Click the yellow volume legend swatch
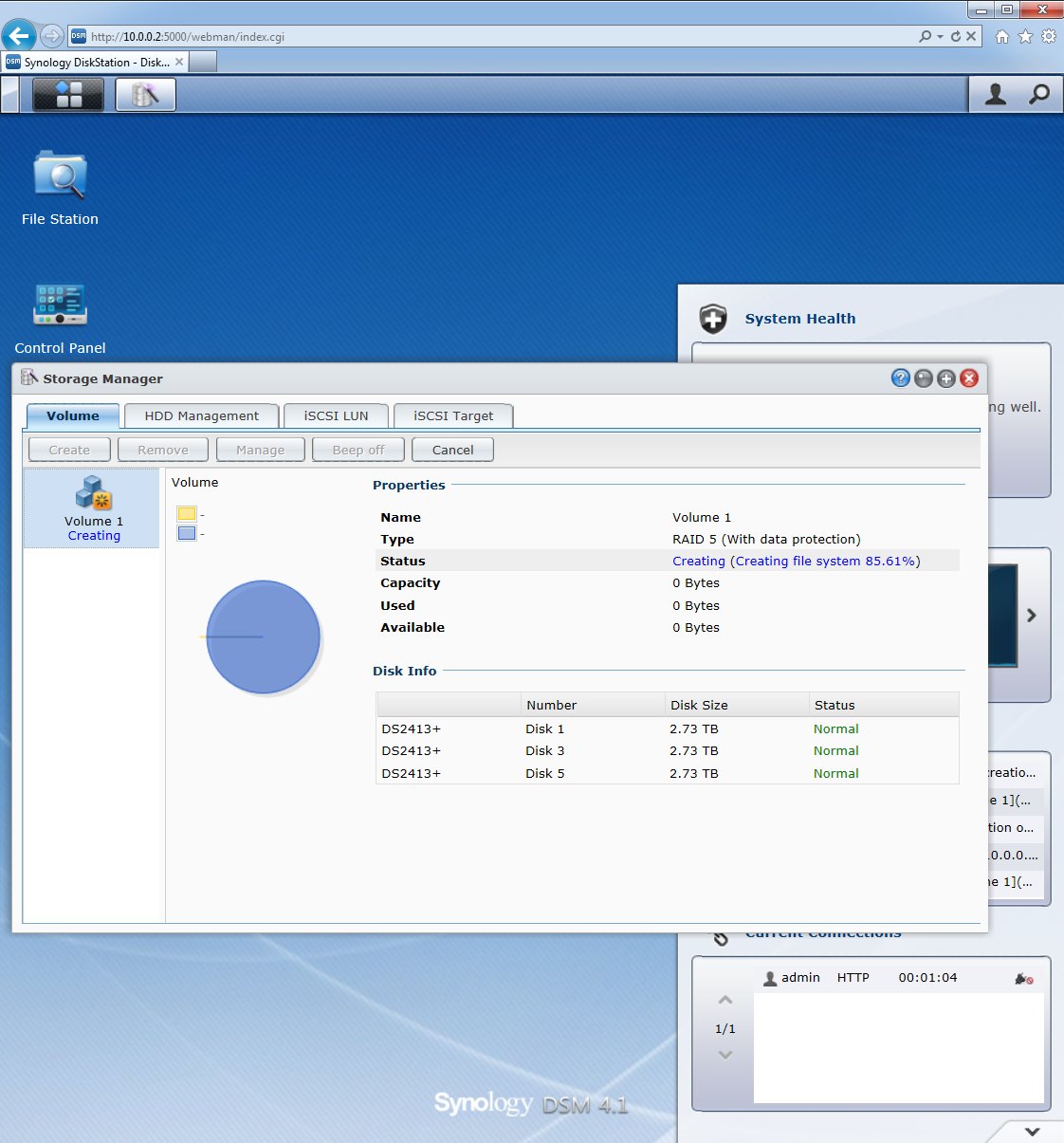Screen dimensions: 1064x1143 point(187,513)
